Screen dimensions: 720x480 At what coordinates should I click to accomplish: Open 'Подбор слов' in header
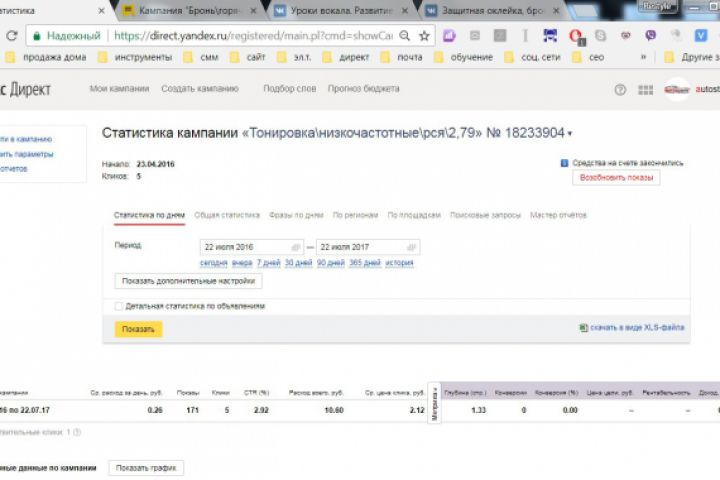(289, 89)
